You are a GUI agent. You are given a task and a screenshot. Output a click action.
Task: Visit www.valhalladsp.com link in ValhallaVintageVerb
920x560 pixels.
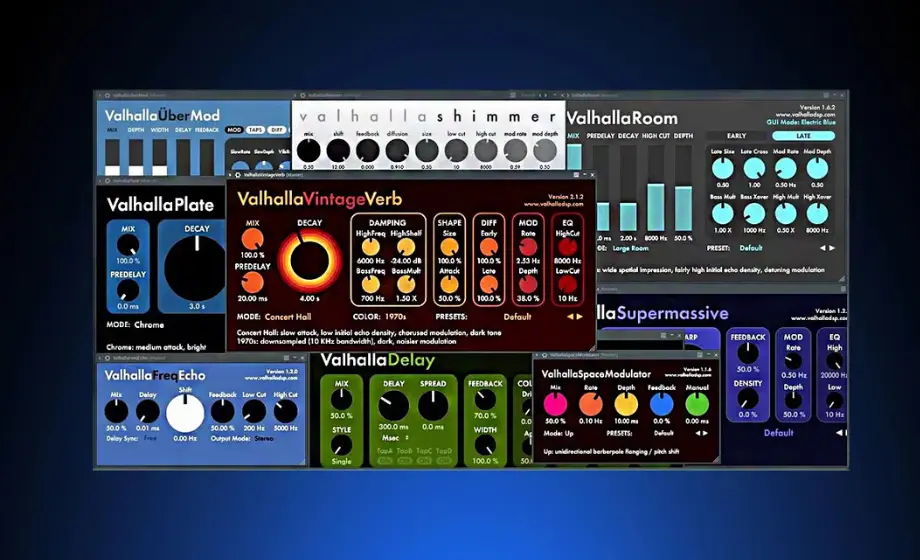click(553, 204)
